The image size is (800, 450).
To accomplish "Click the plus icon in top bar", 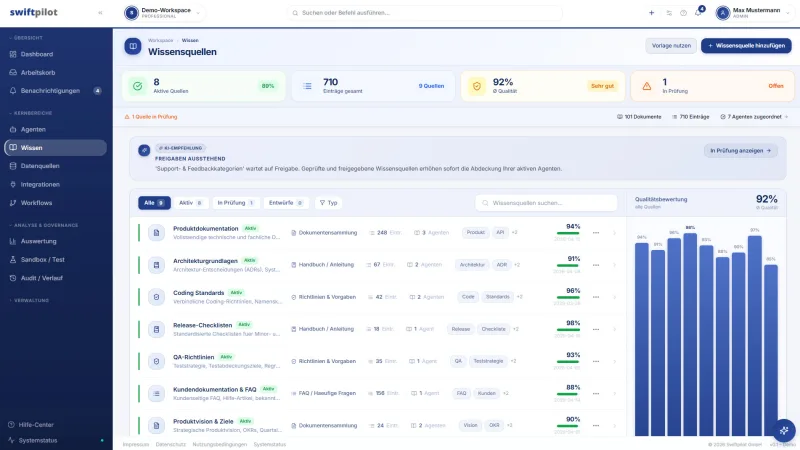I will tap(652, 13).
